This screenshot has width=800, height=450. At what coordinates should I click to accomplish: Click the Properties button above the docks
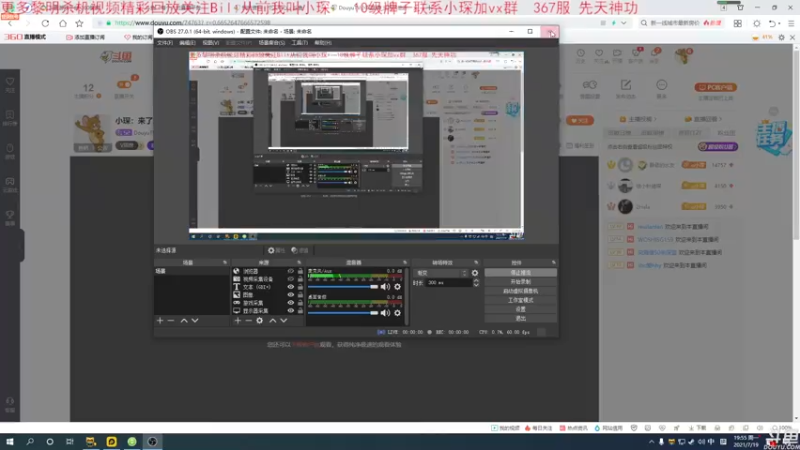pos(277,251)
